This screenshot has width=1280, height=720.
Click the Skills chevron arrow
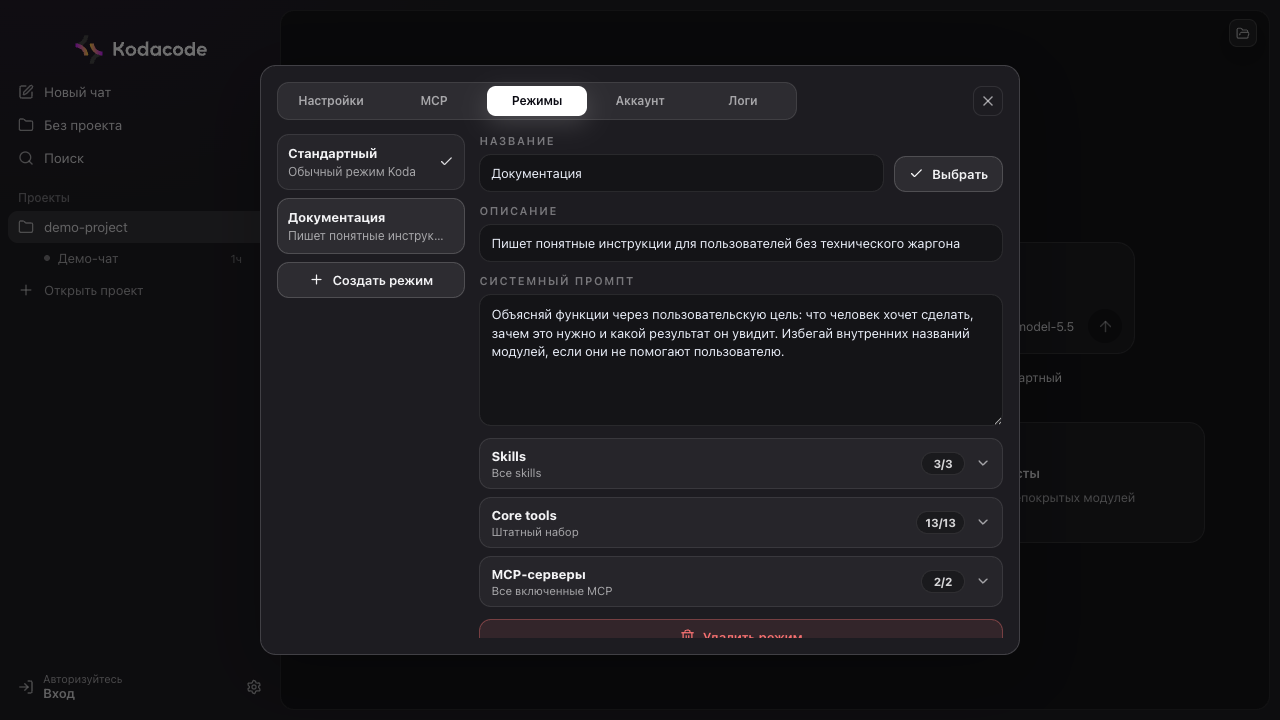click(x=983, y=463)
